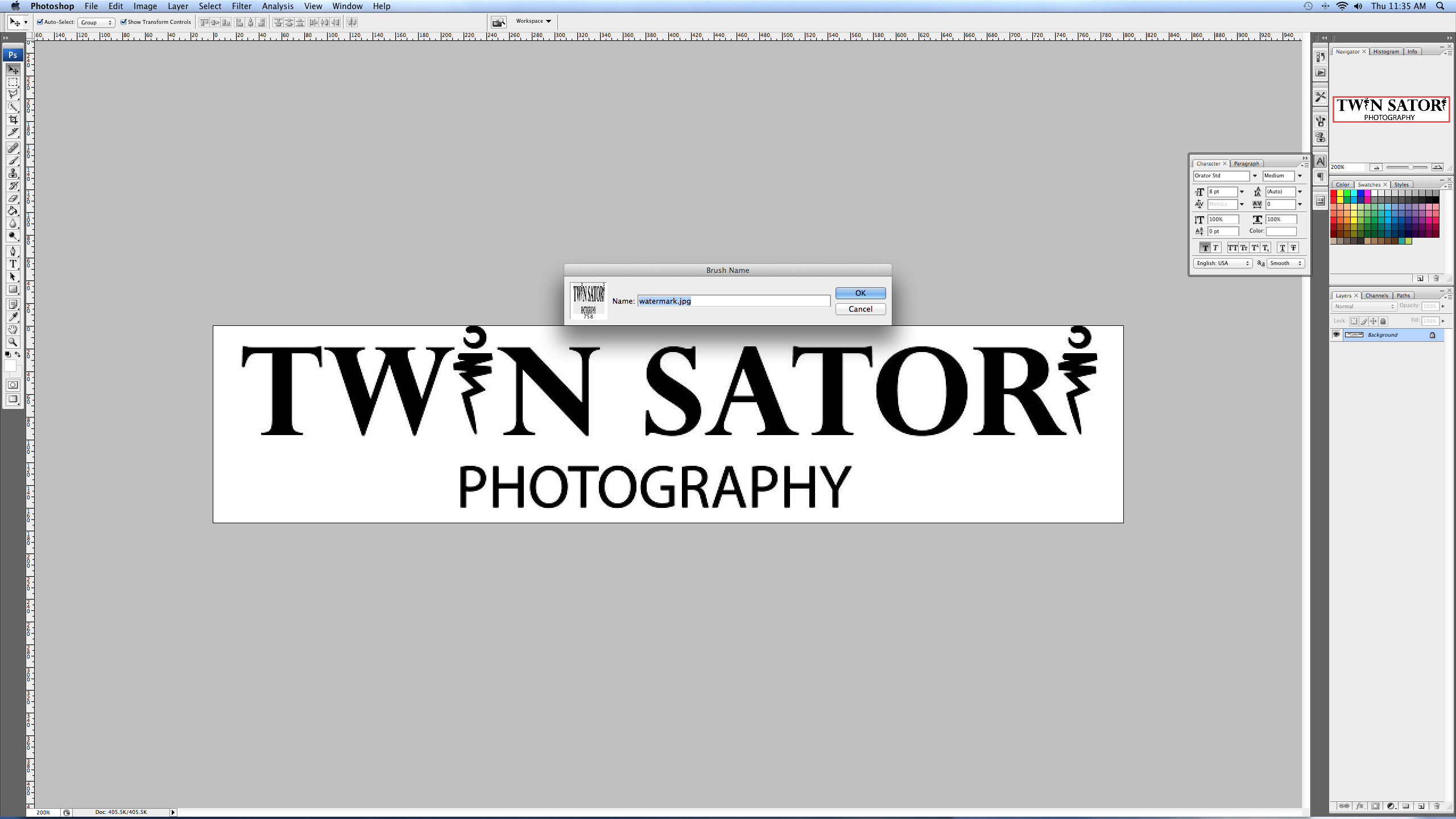
Task: Select the Rectangular Marquee tool
Action: click(x=13, y=82)
